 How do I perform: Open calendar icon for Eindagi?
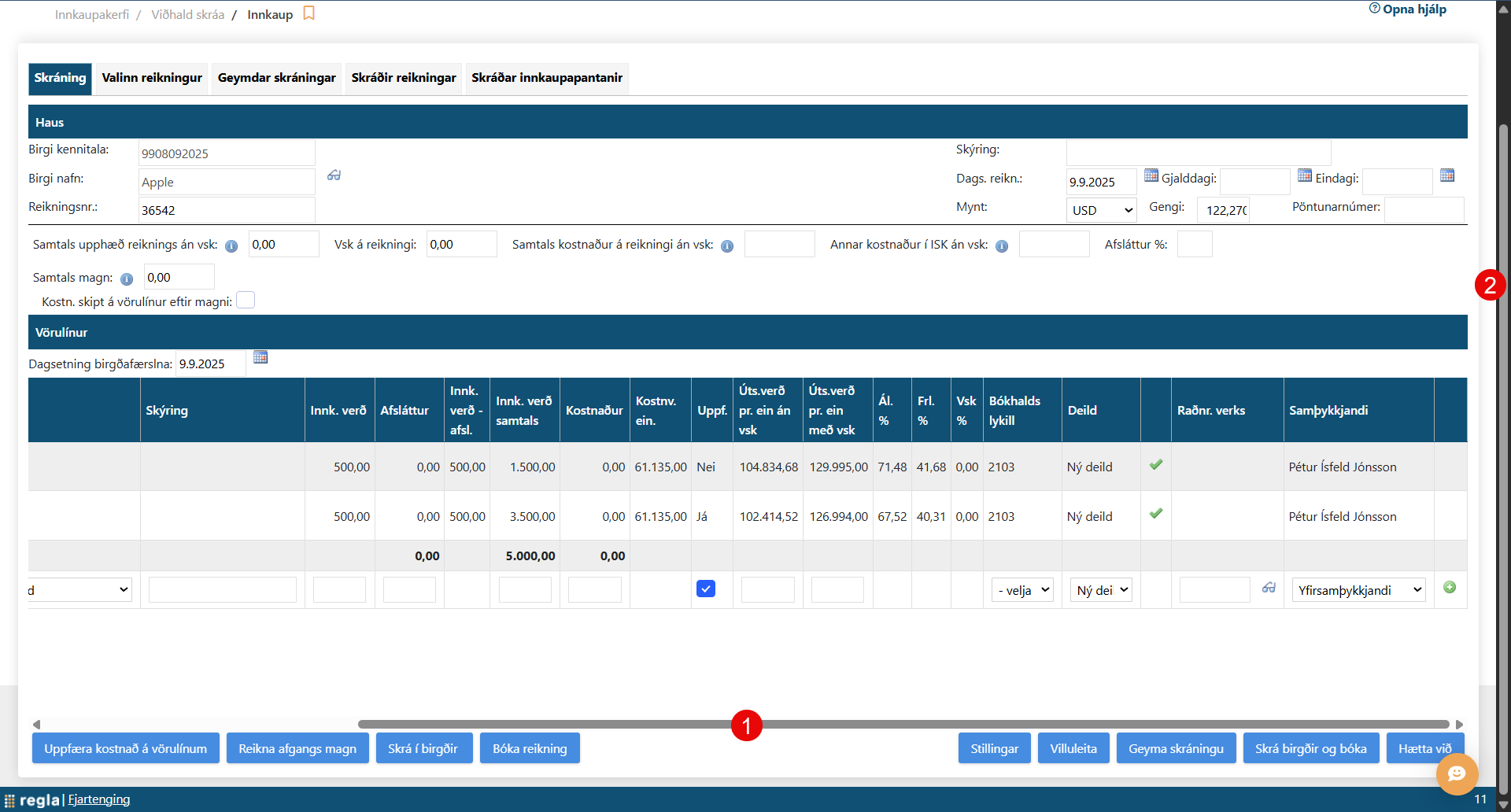coord(1446,175)
